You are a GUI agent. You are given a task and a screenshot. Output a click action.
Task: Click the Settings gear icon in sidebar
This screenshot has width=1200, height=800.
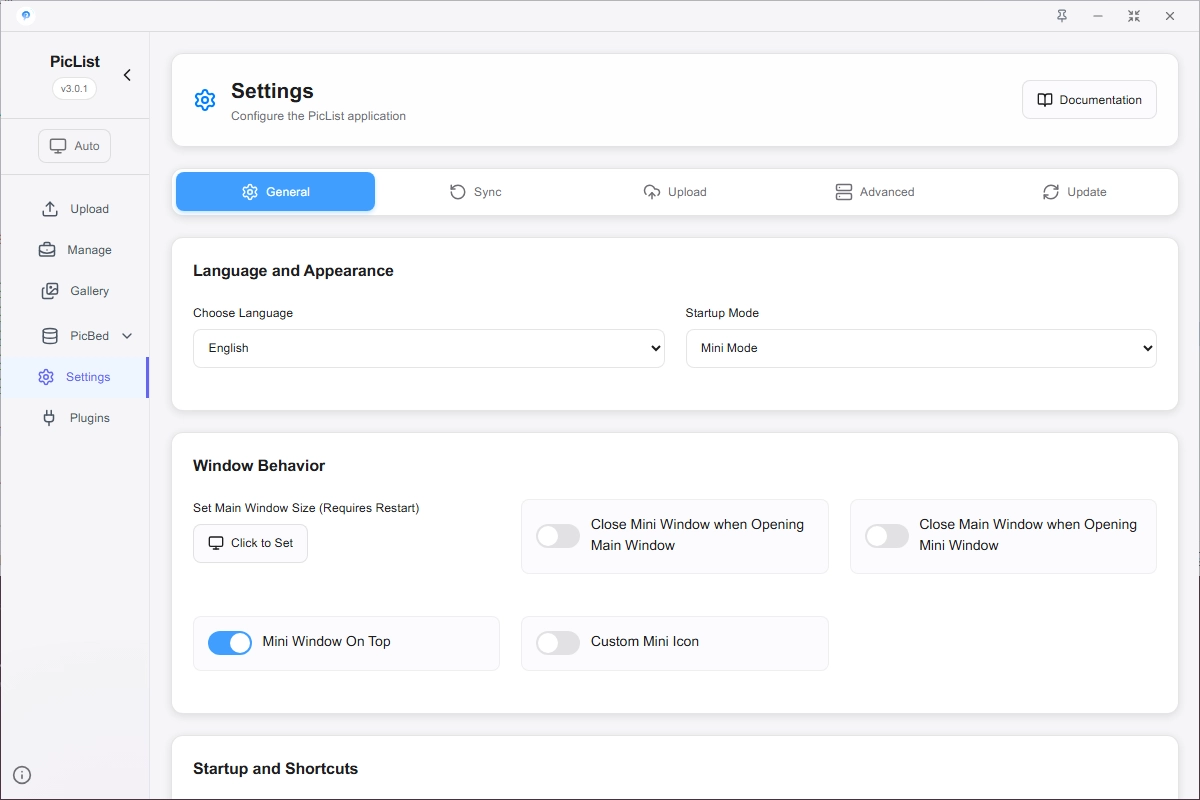(x=45, y=377)
